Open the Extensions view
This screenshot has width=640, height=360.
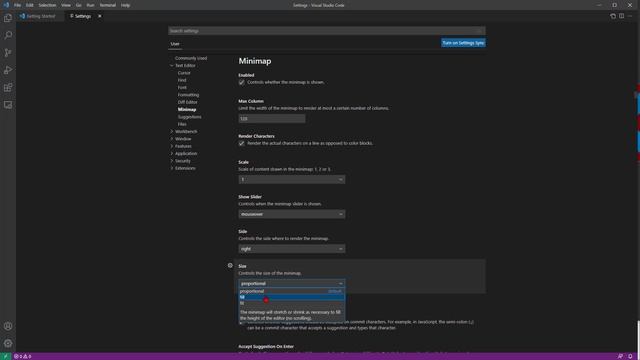click(x=8, y=87)
